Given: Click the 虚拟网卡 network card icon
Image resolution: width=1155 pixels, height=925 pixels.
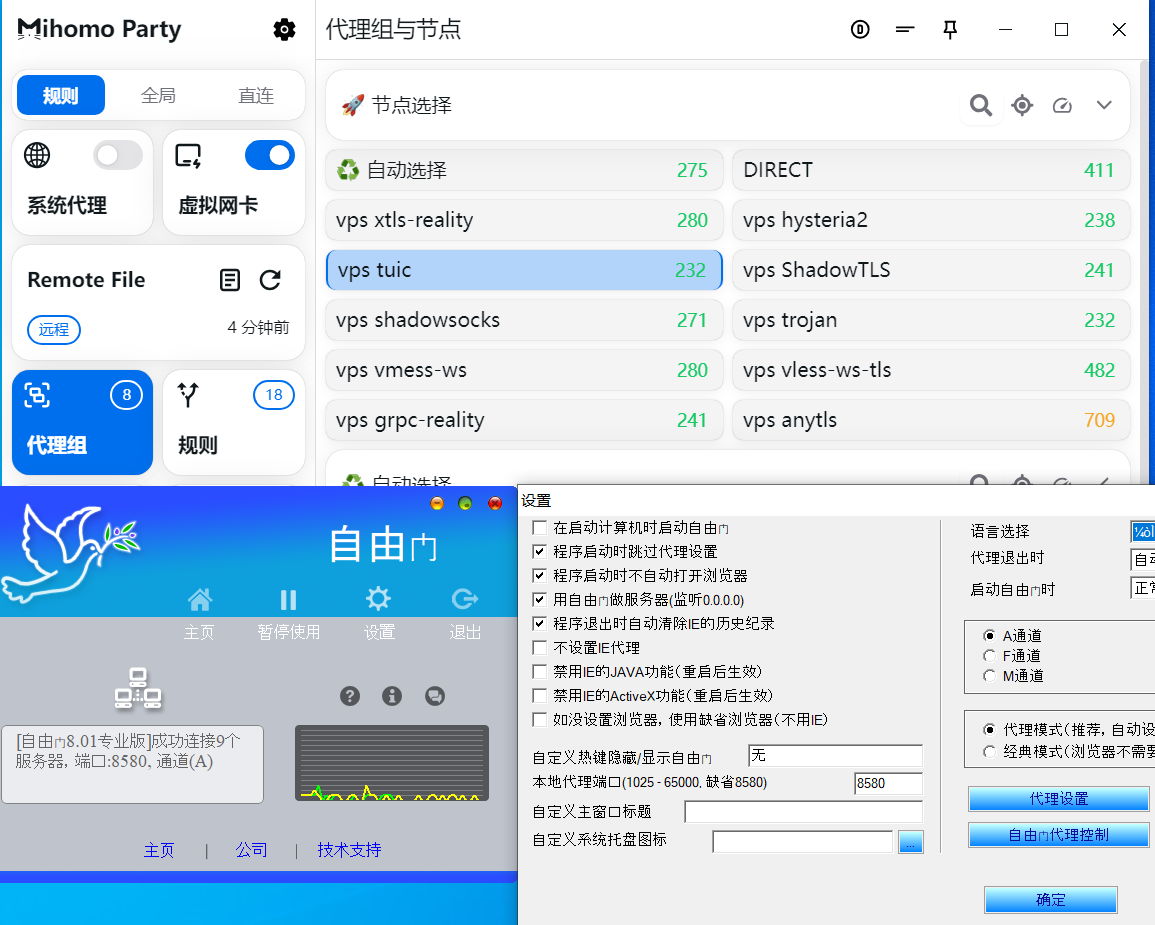Looking at the screenshot, I should tap(189, 155).
